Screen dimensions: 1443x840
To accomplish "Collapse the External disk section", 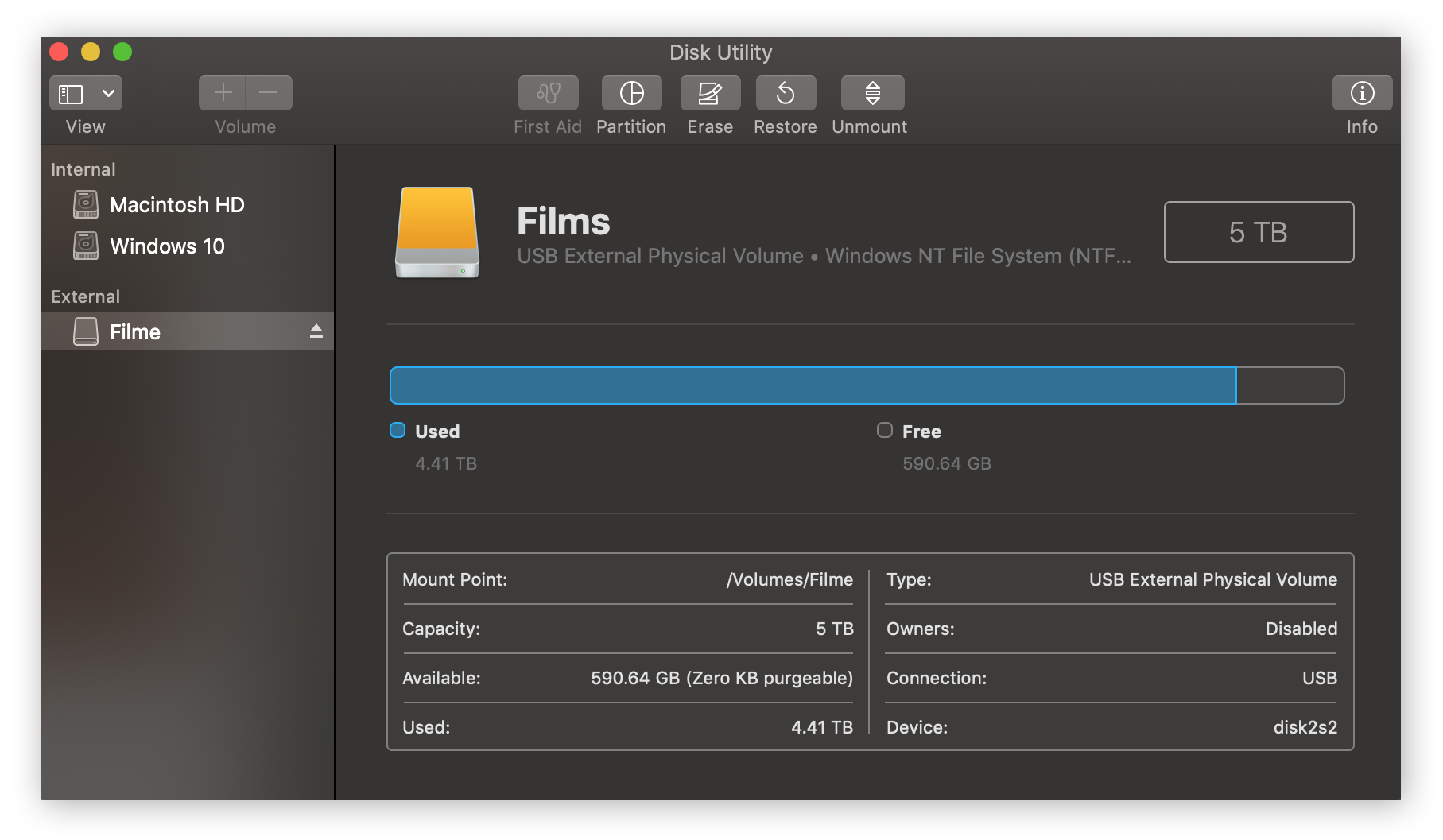I will click(85, 296).
